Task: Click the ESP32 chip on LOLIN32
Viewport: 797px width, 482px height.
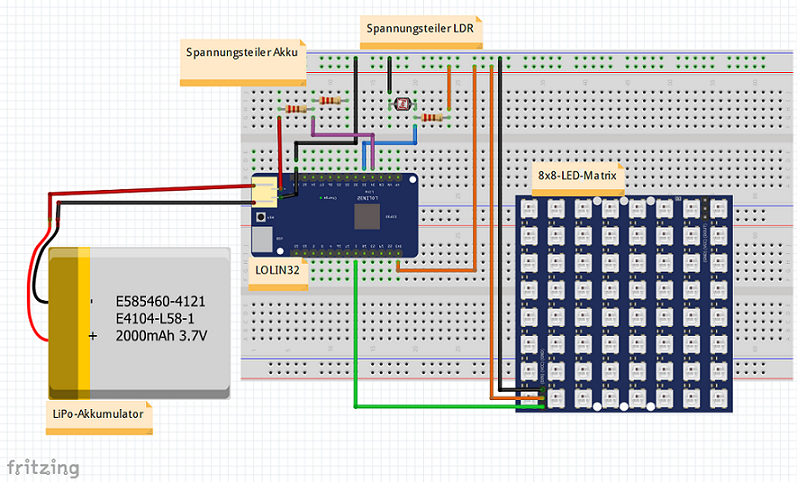Action: point(367,217)
